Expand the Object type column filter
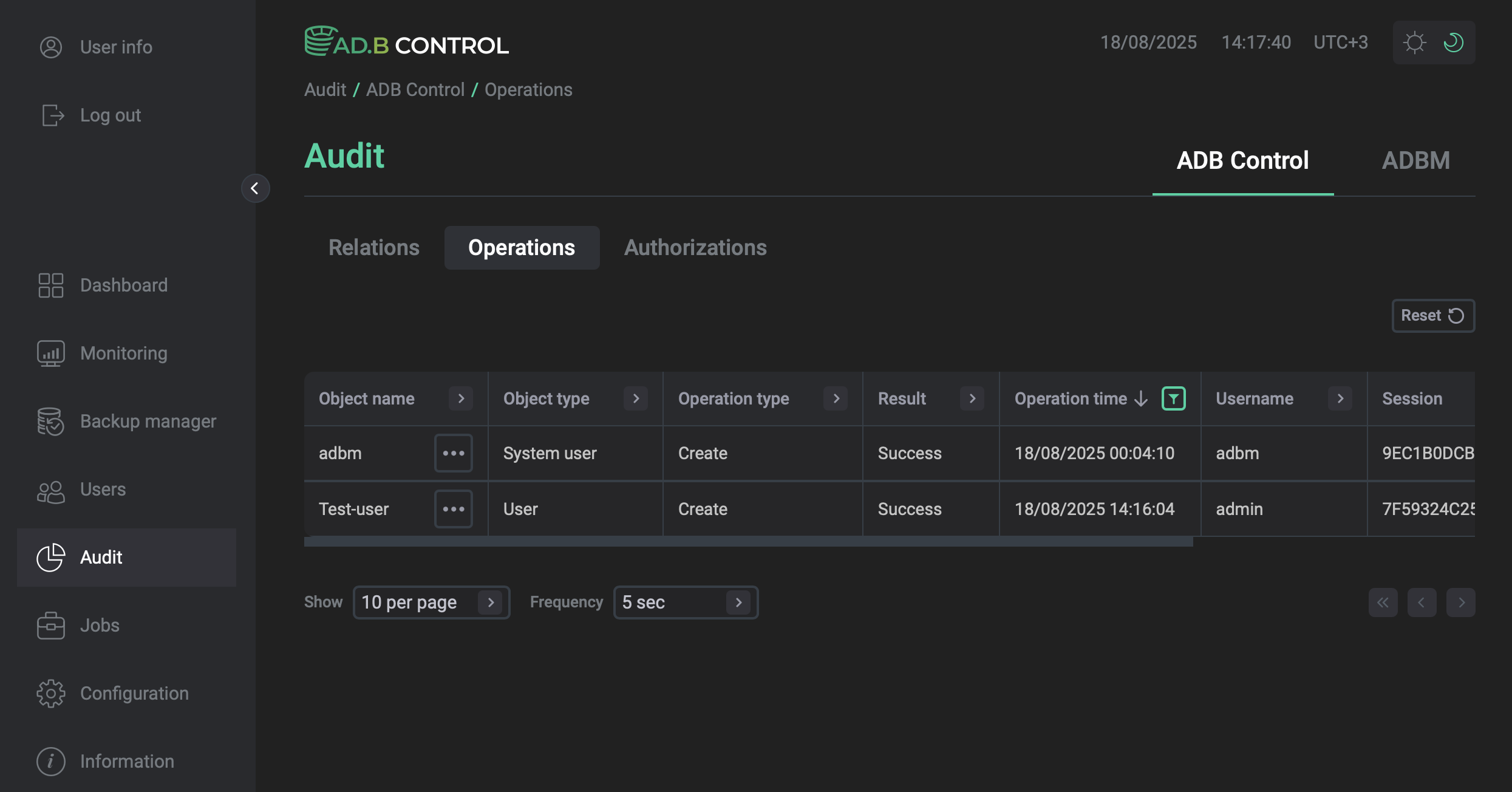This screenshot has height=792, width=1512. point(636,398)
